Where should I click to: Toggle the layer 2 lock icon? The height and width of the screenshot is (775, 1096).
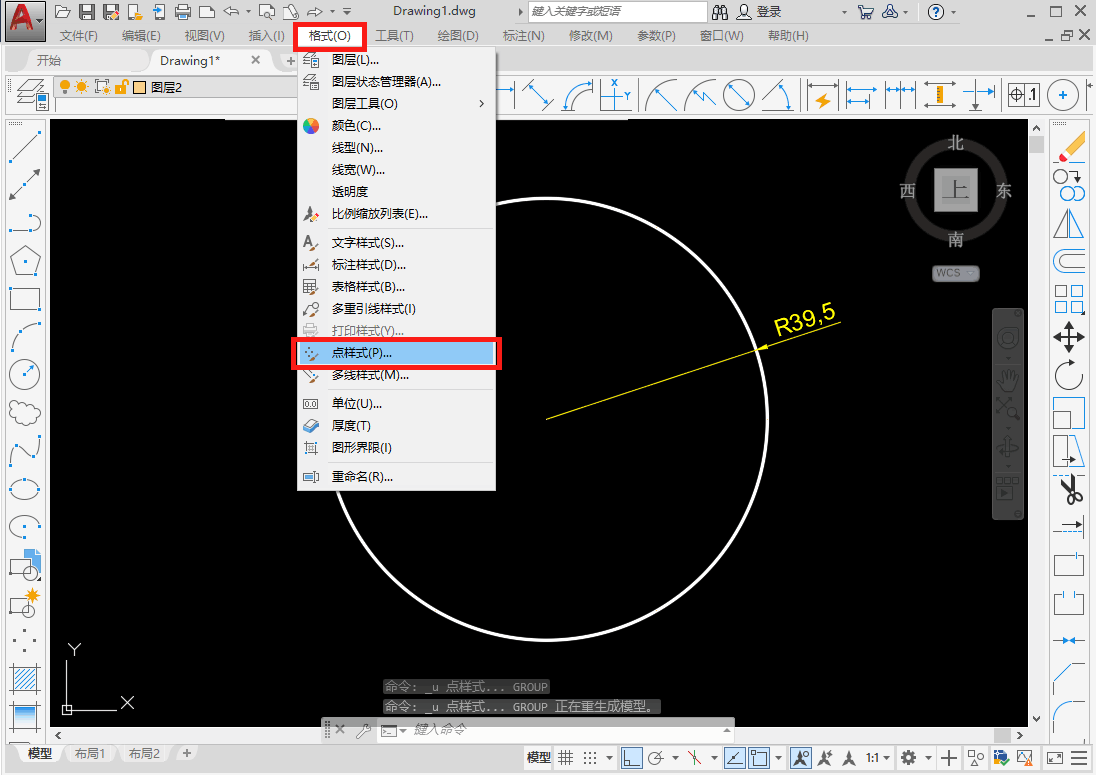coord(121,87)
